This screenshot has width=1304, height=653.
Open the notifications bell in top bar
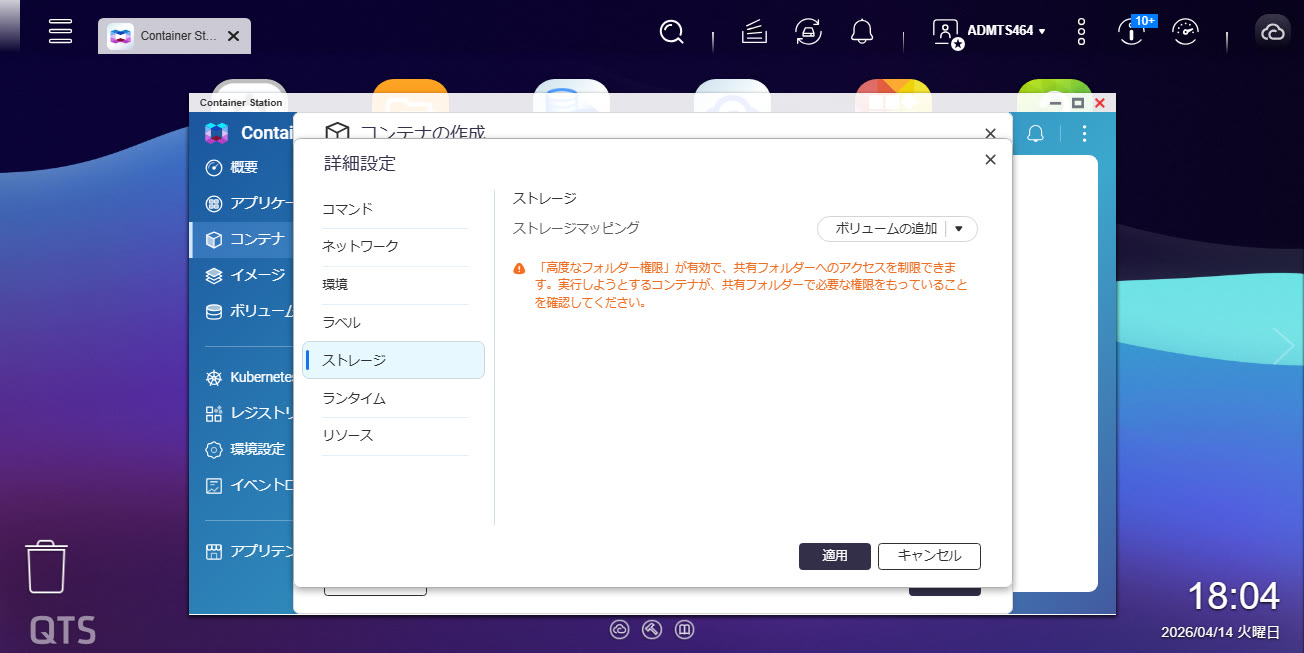coord(862,32)
